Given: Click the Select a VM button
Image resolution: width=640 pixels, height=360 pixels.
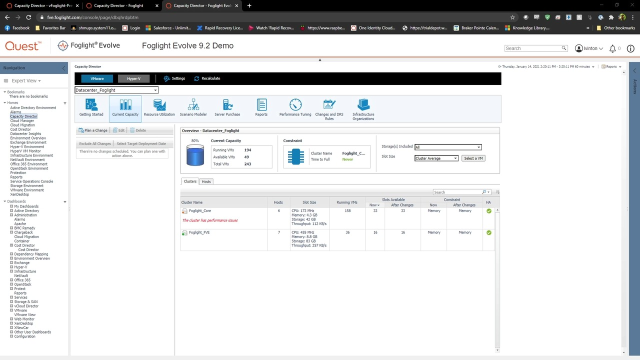Looking at the screenshot, I should coord(473,158).
